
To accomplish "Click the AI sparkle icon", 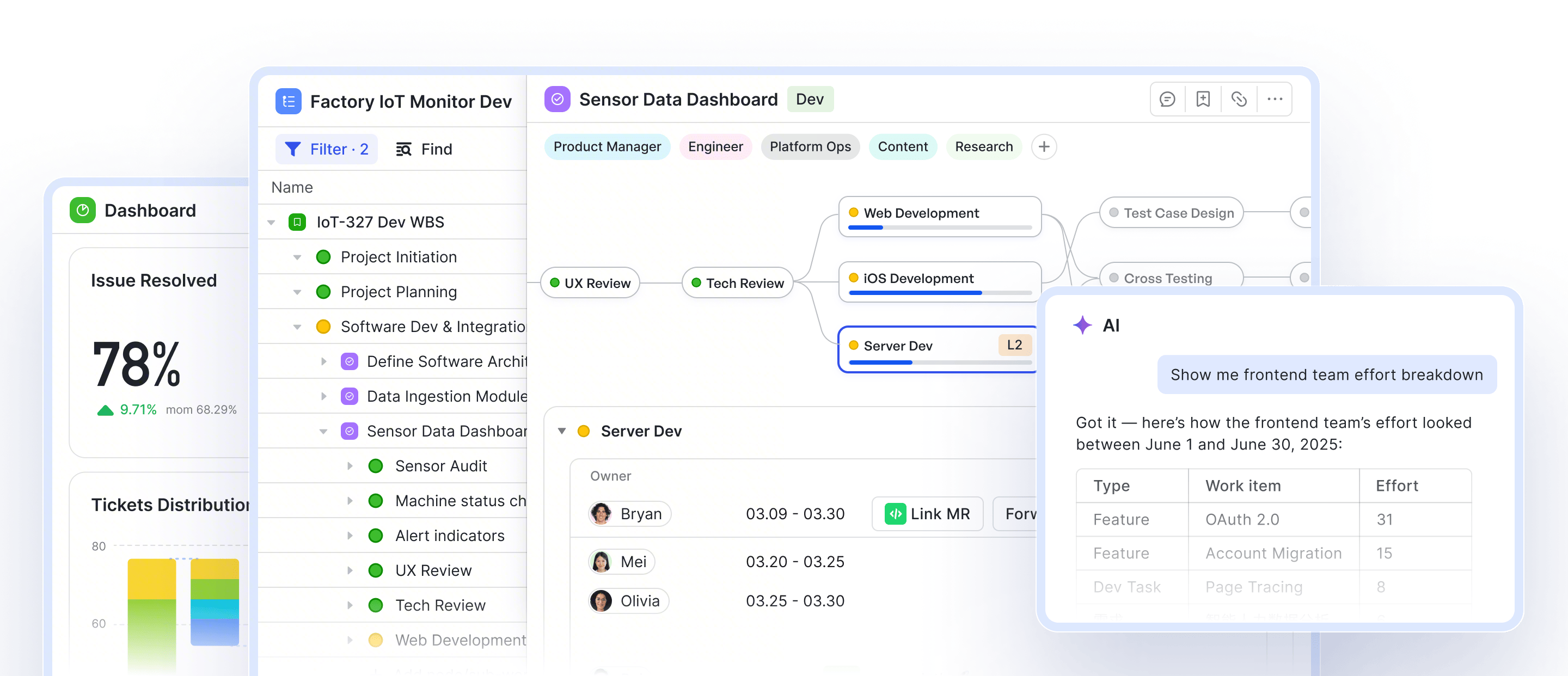I will click(1082, 325).
